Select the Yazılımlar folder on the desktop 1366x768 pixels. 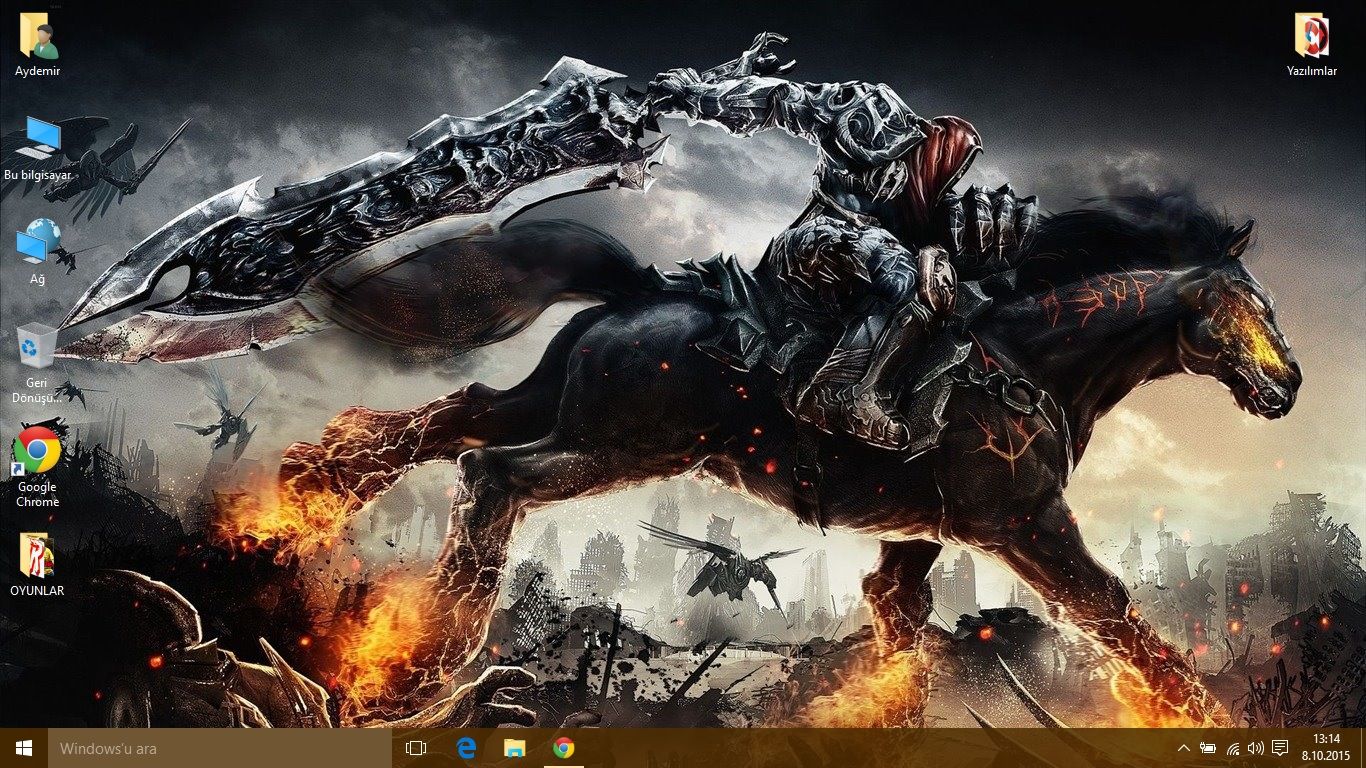(1312, 45)
